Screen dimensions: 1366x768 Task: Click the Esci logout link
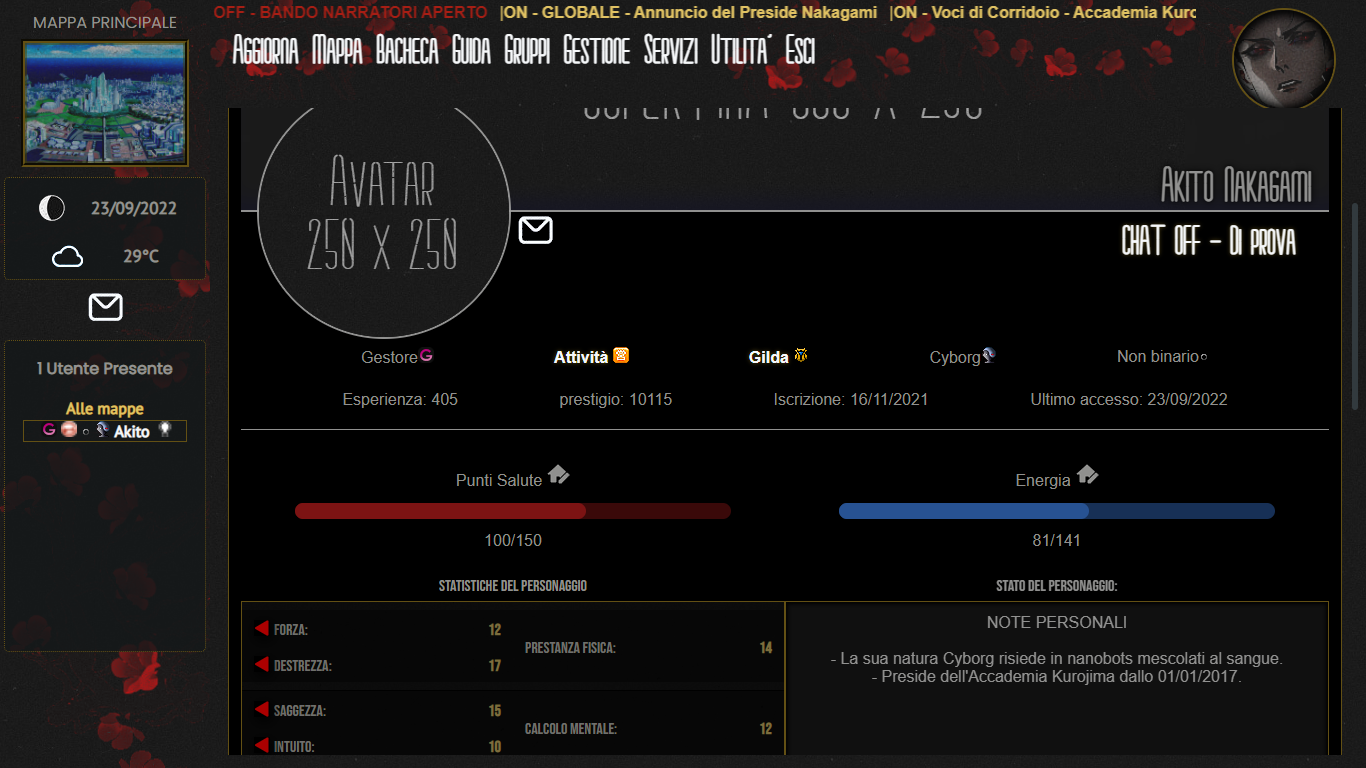pyautogui.click(x=800, y=50)
